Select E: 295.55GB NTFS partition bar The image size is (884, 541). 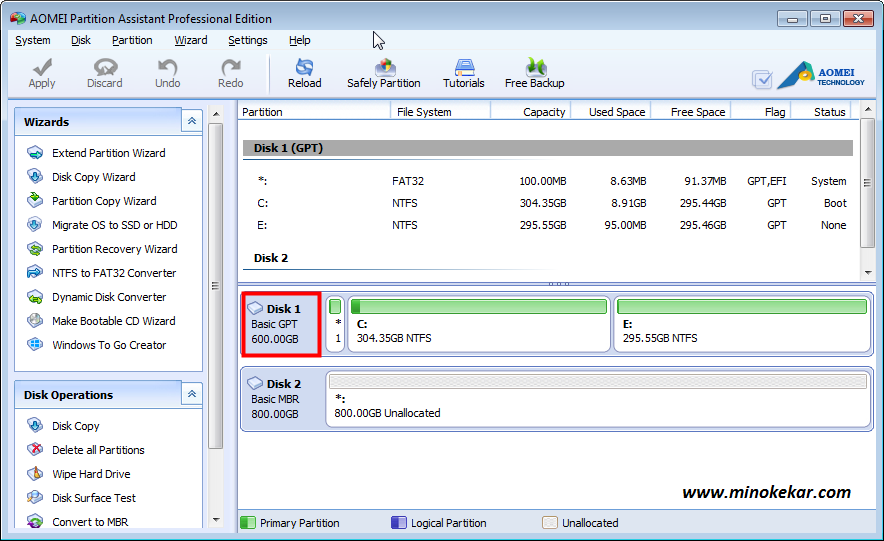(741, 324)
